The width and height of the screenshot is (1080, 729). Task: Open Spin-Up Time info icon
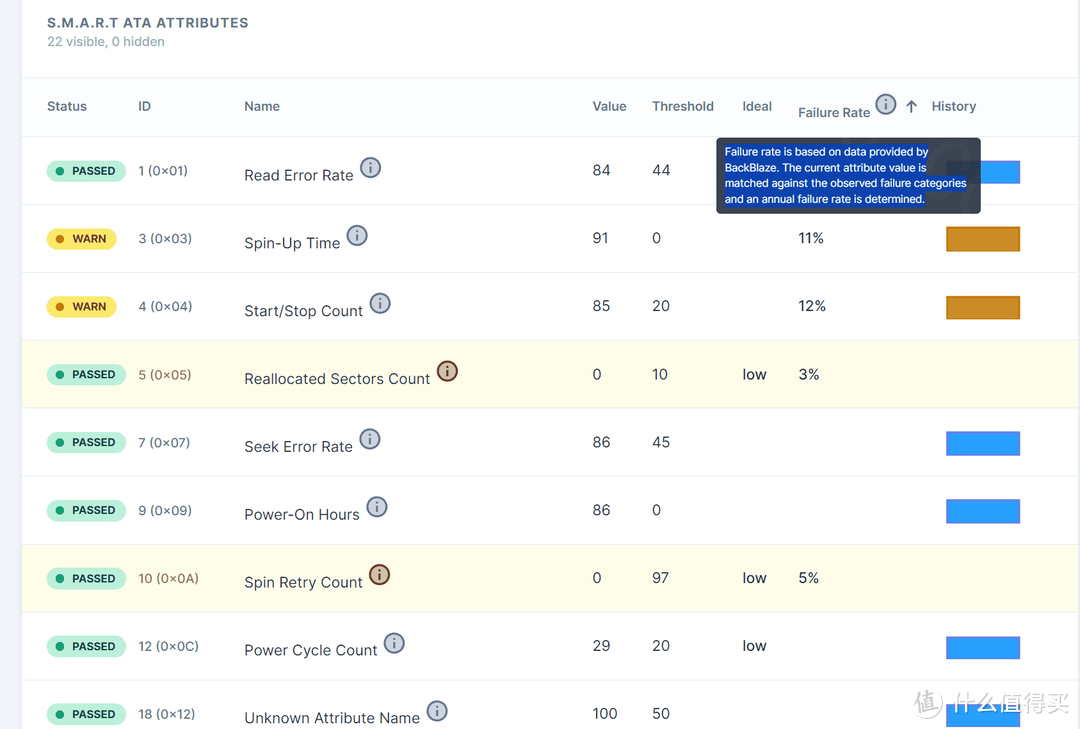(x=357, y=236)
